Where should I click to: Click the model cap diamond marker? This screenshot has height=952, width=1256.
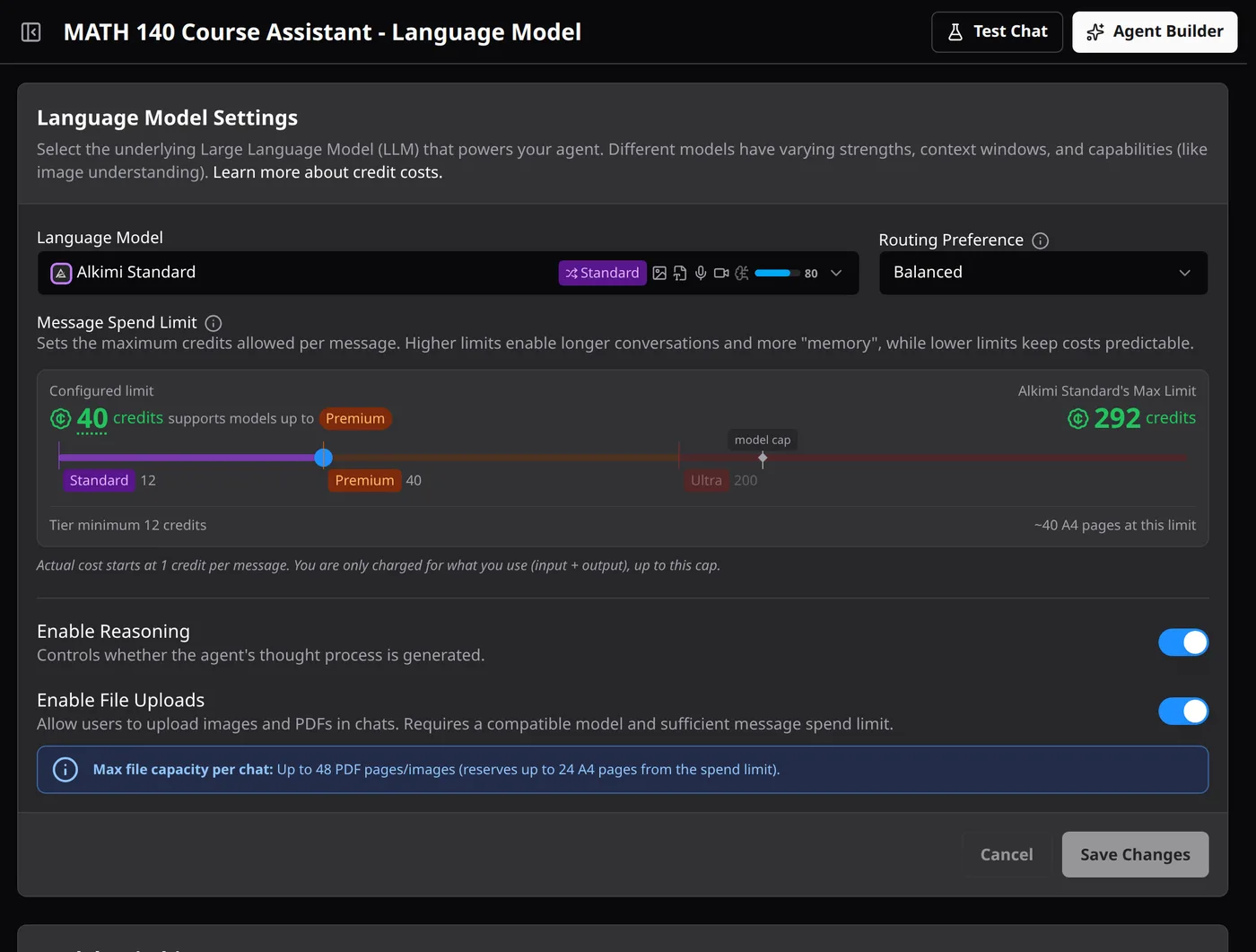pos(763,458)
